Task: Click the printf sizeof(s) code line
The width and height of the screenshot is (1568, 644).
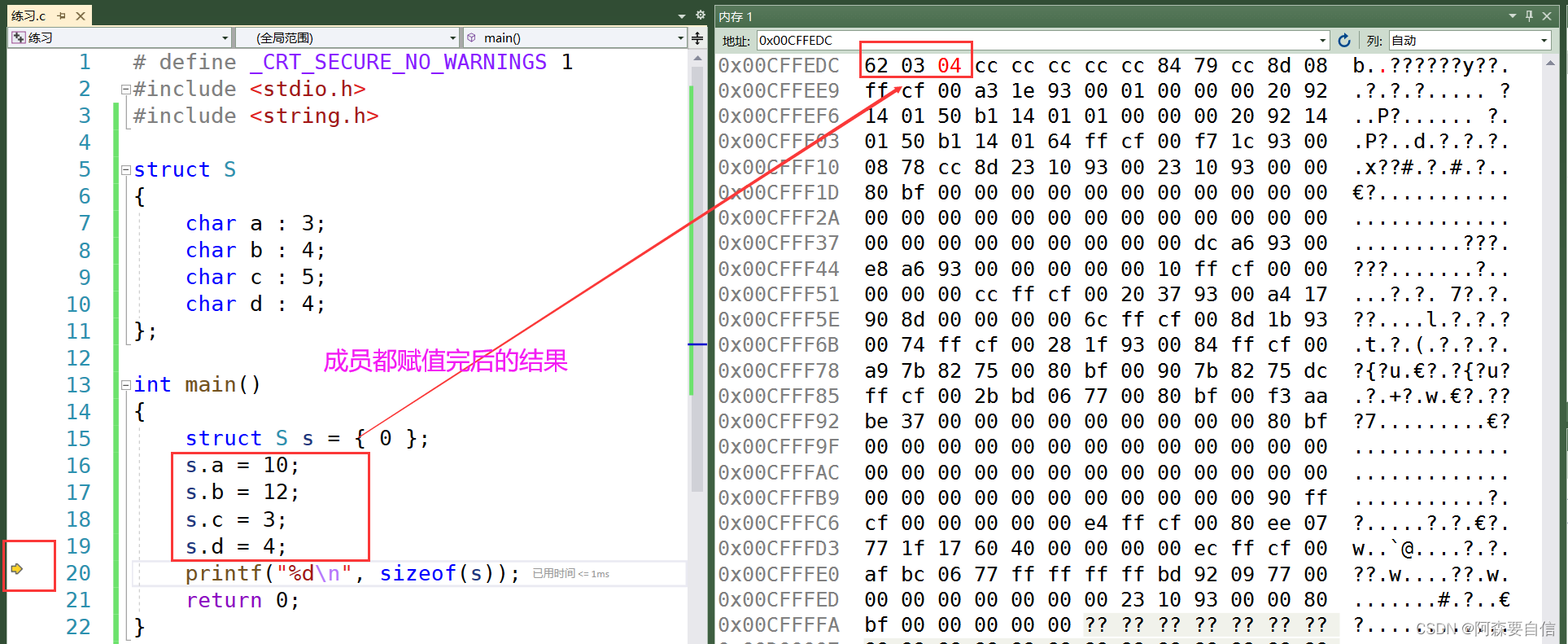Action: (x=352, y=573)
